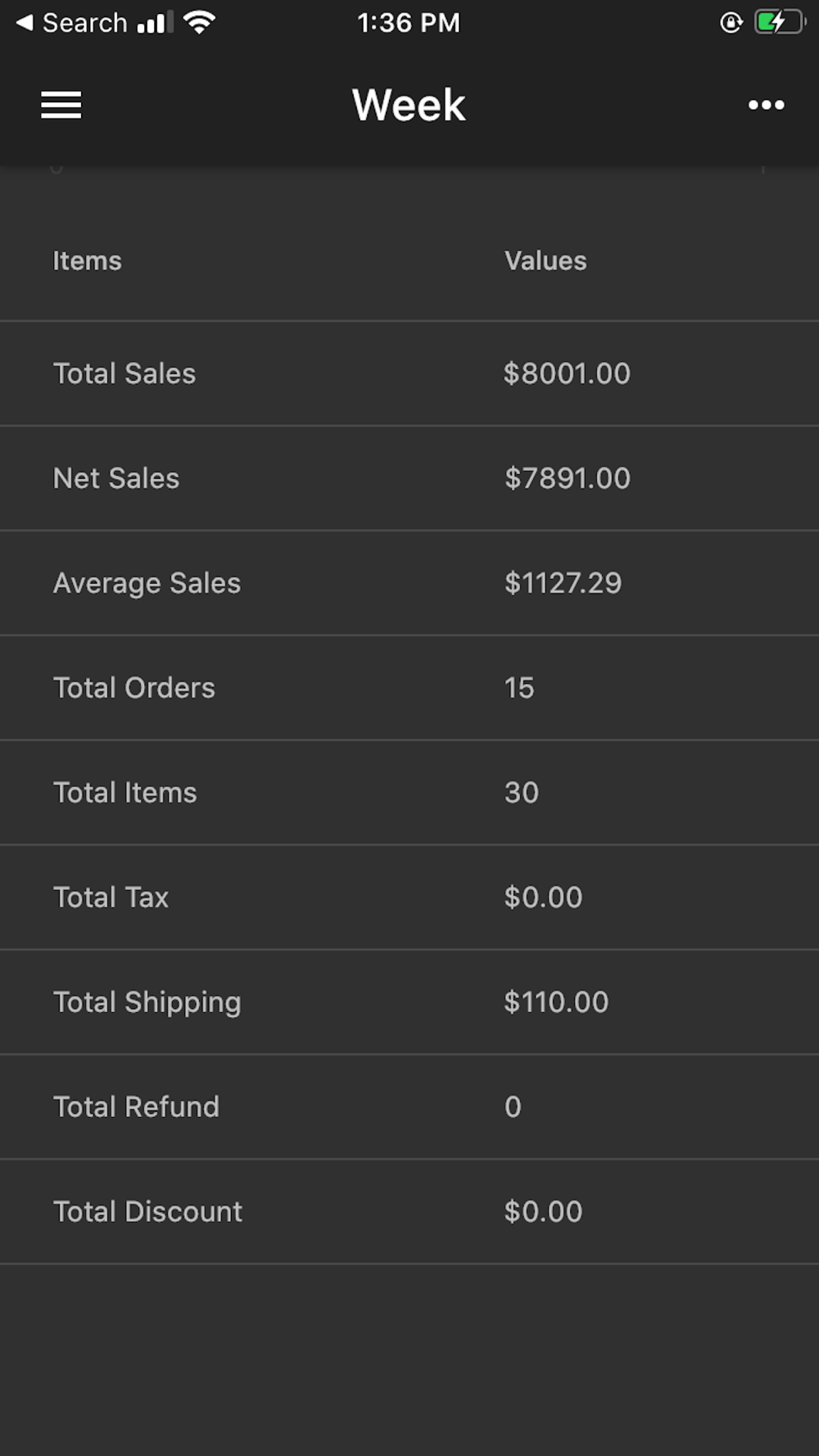Image resolution: width=819 pixels, height=1456 pixels.
Task: Select the Total Discount row
Action: [x=409, y=1212]
